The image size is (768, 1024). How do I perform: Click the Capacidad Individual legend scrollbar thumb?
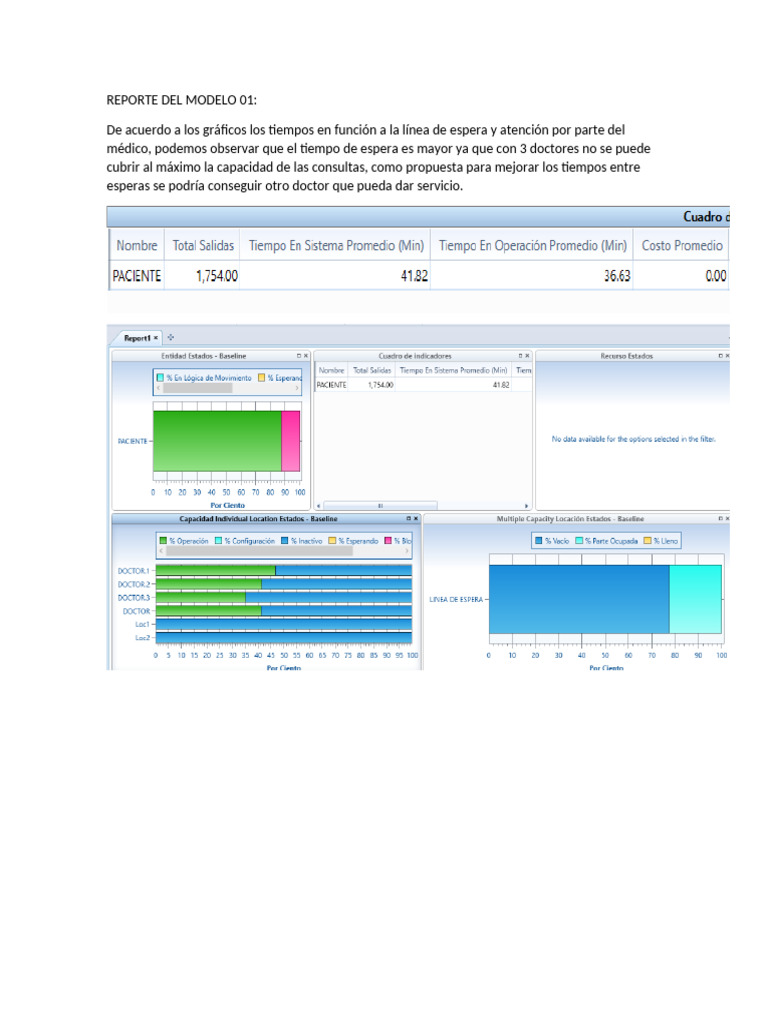(259, 551)
